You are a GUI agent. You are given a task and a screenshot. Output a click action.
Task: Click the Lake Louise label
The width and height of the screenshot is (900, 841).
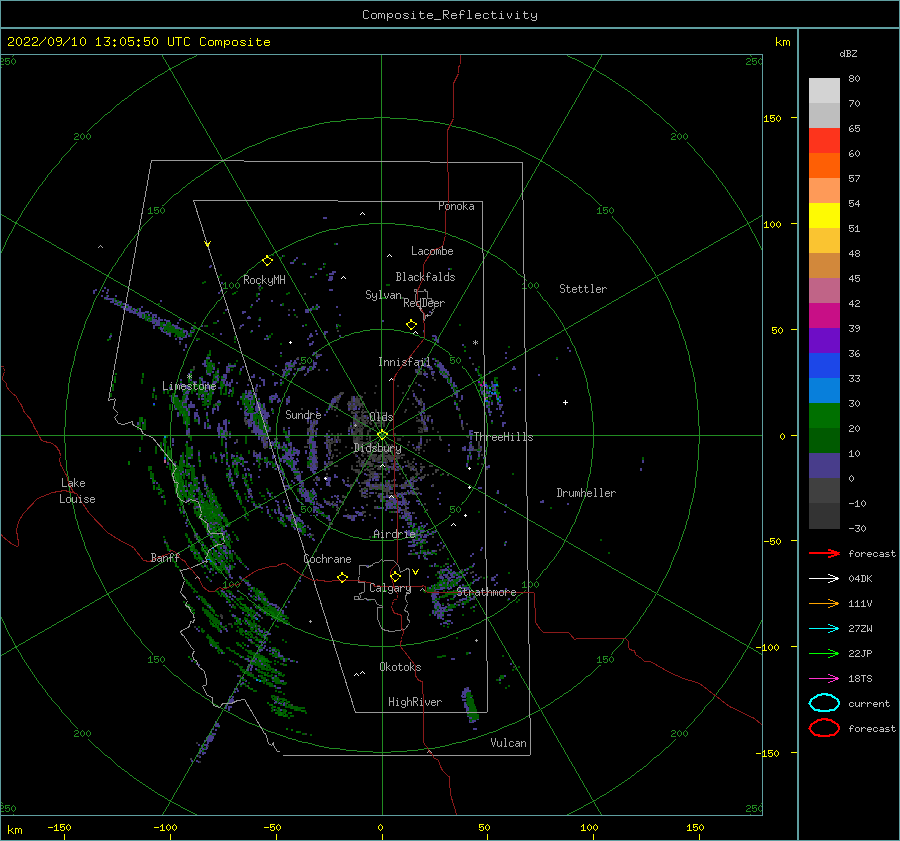coord(77,491)
